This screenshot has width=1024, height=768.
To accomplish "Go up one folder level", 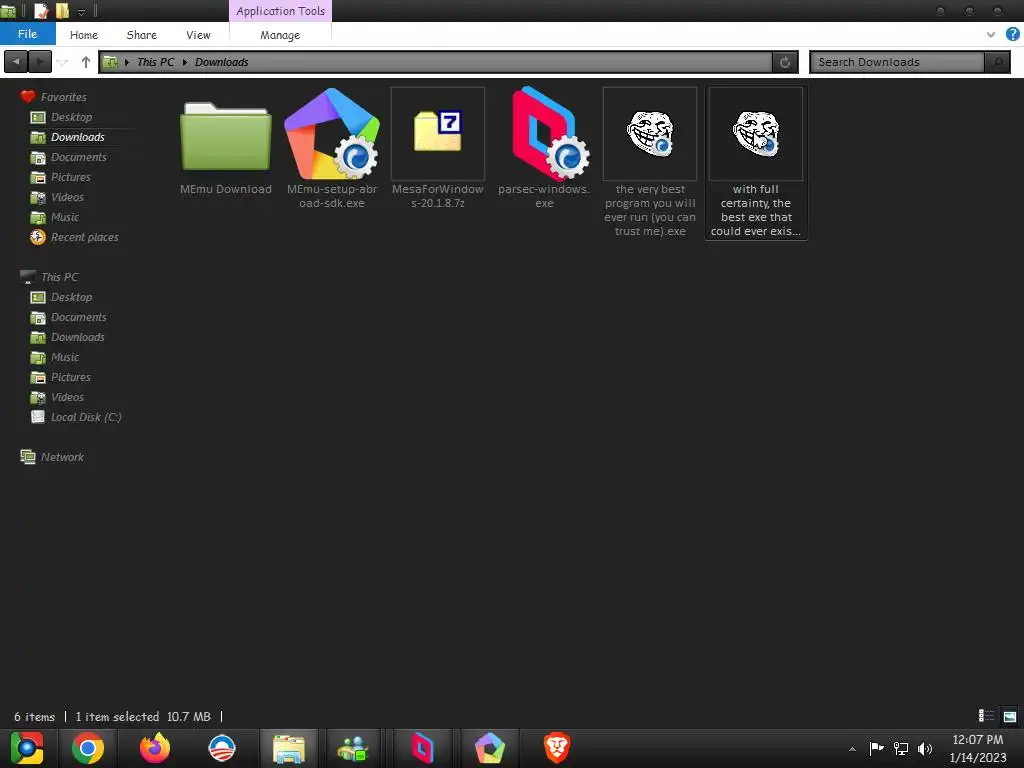I will tap(86, 62).
